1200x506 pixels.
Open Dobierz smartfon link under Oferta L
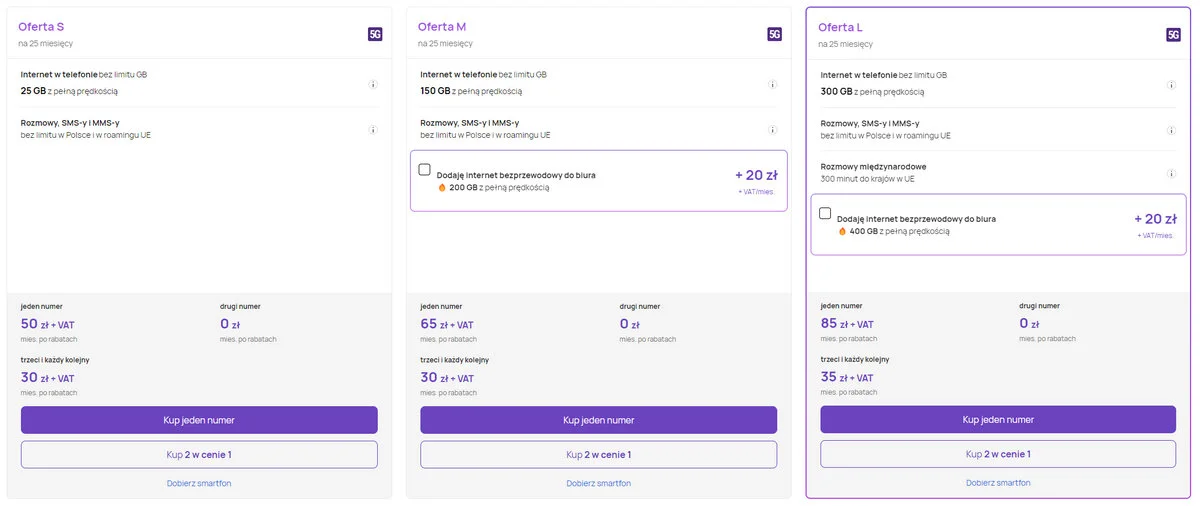coord(998,483)
